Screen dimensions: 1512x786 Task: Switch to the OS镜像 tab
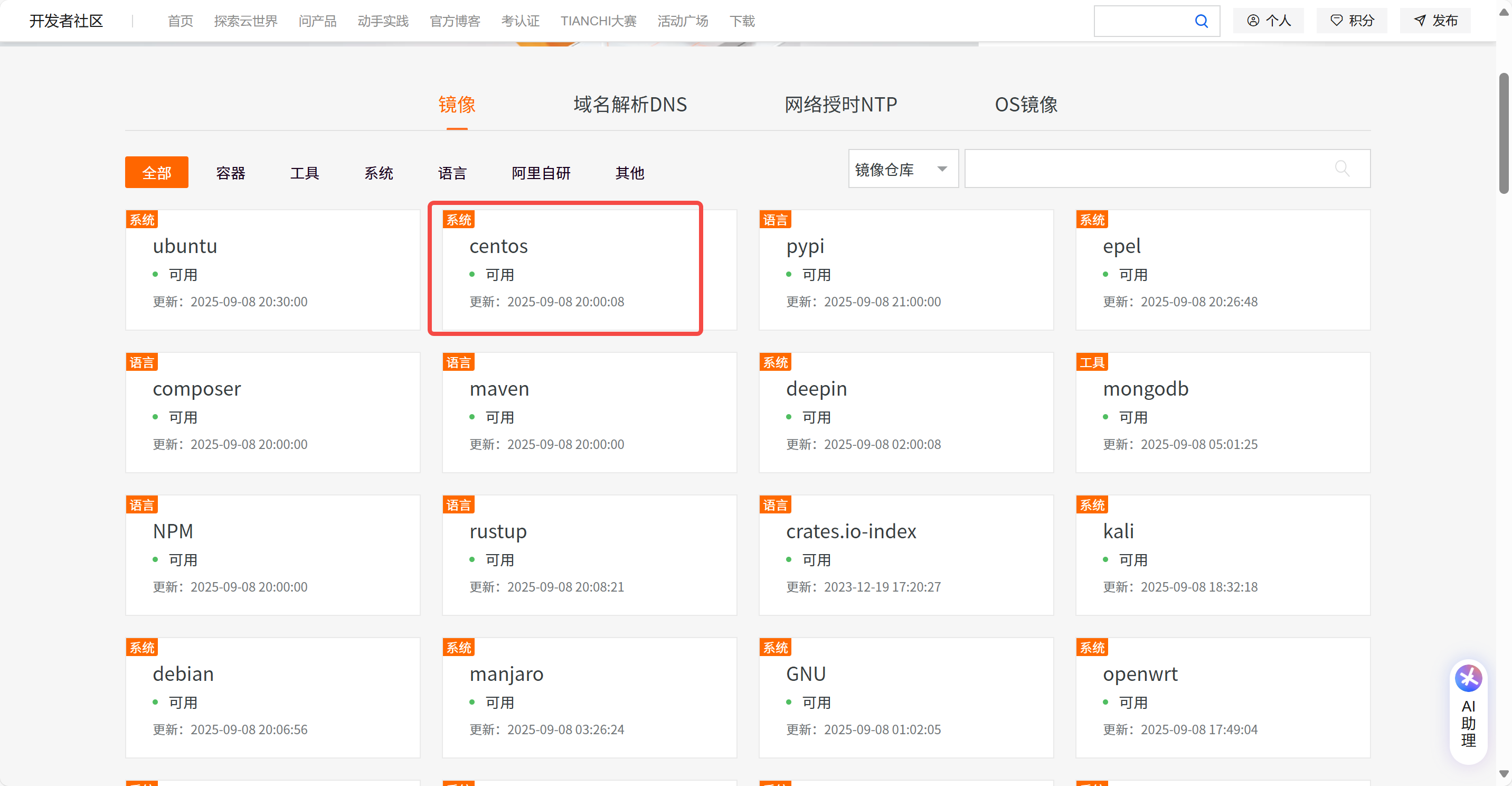pyautogui.click(x=1025, y=105)
